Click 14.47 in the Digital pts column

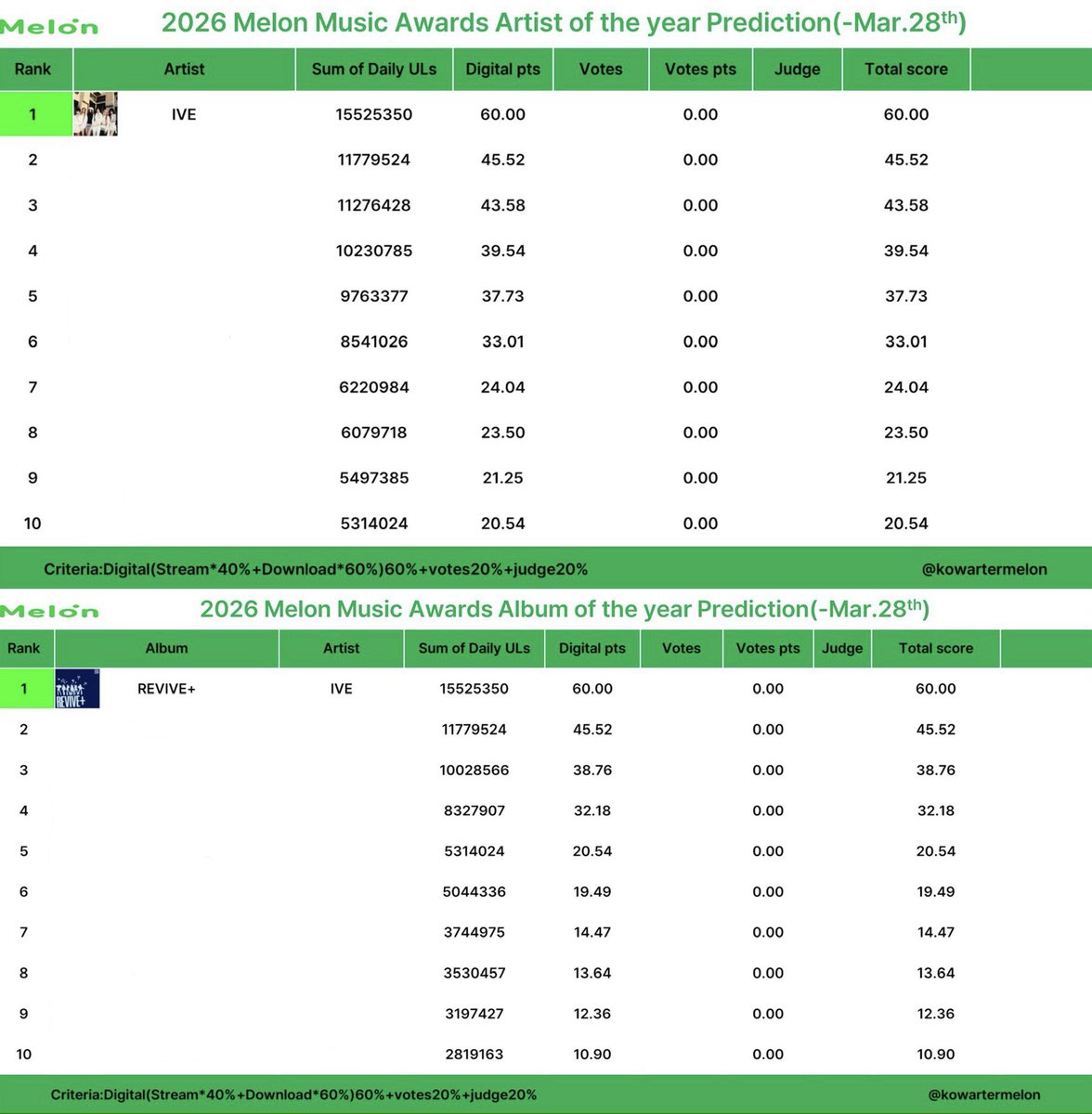[592, 932]
